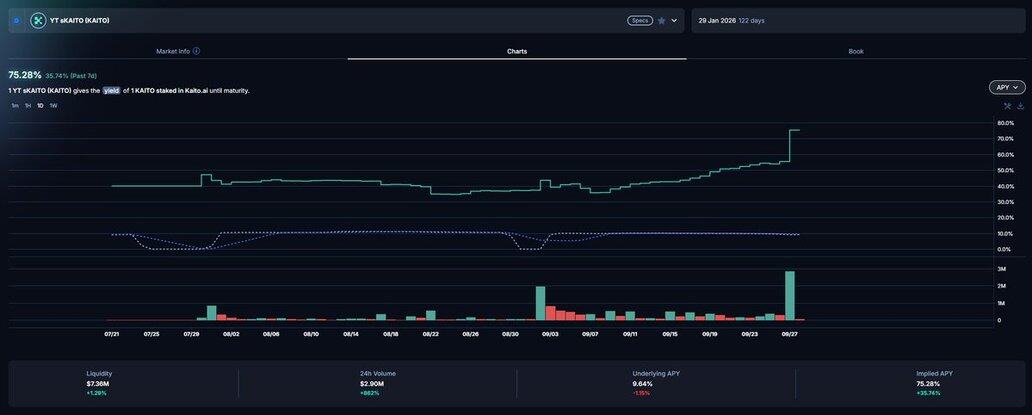
Task: Click the blue chain network icon
Action: pos(16,21)
